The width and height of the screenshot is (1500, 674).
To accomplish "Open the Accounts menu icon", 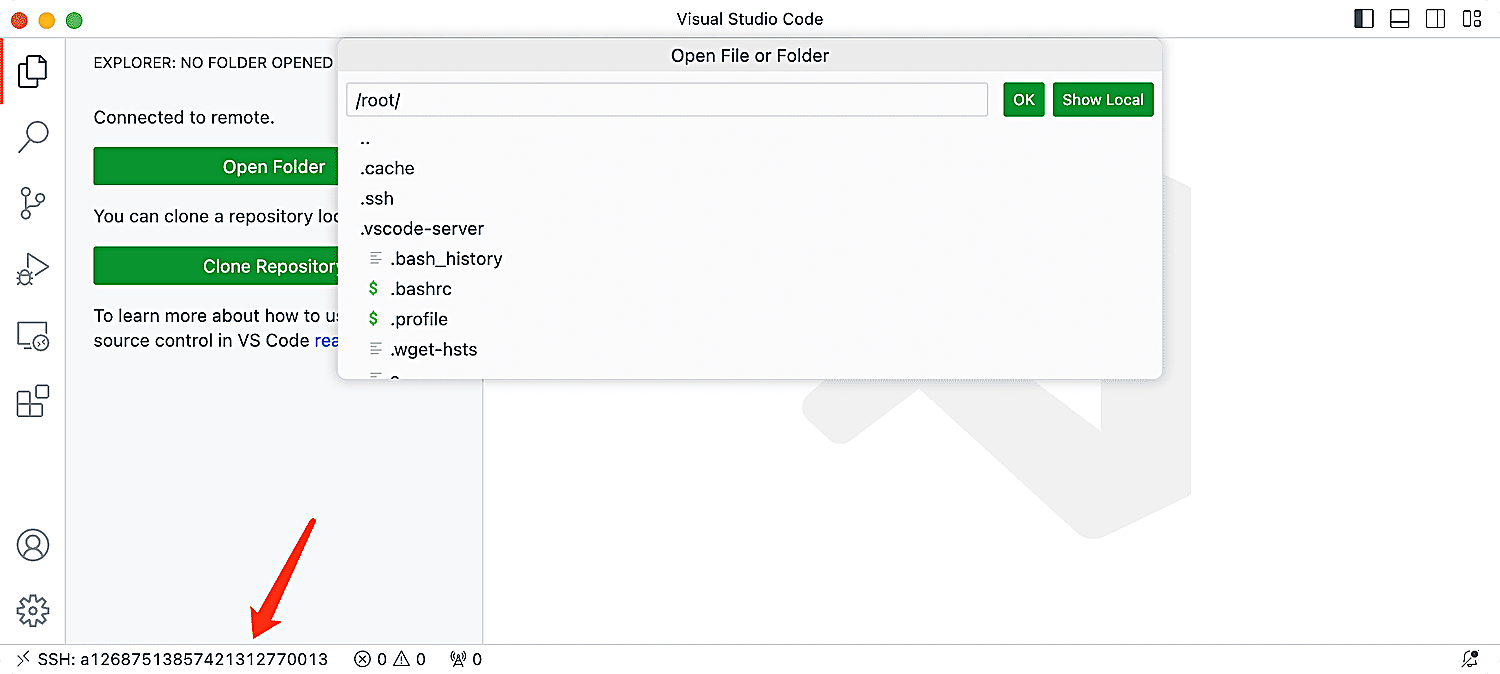I will [x=33, y=545].
